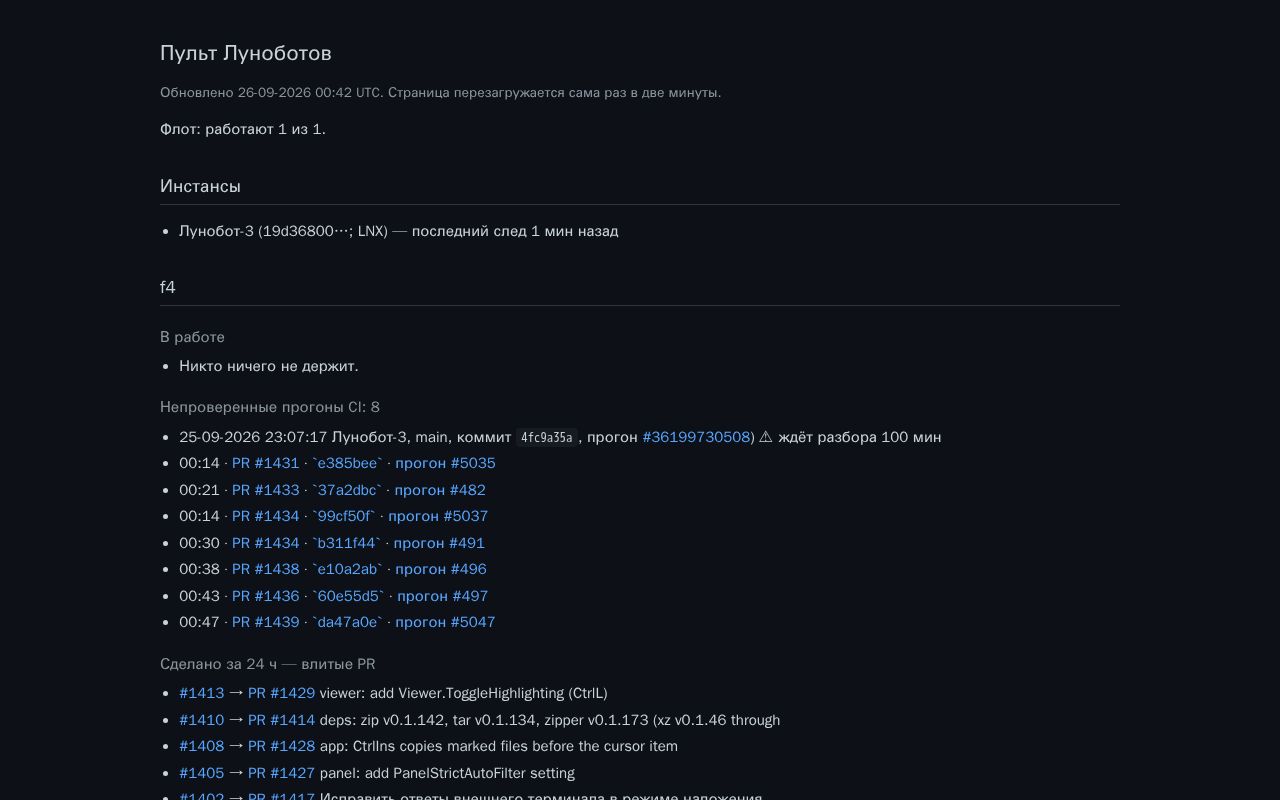The image size is (1280, 800).
Task: Open прогон #496 link
Action: pyautogui.click(x=441, y=569)
